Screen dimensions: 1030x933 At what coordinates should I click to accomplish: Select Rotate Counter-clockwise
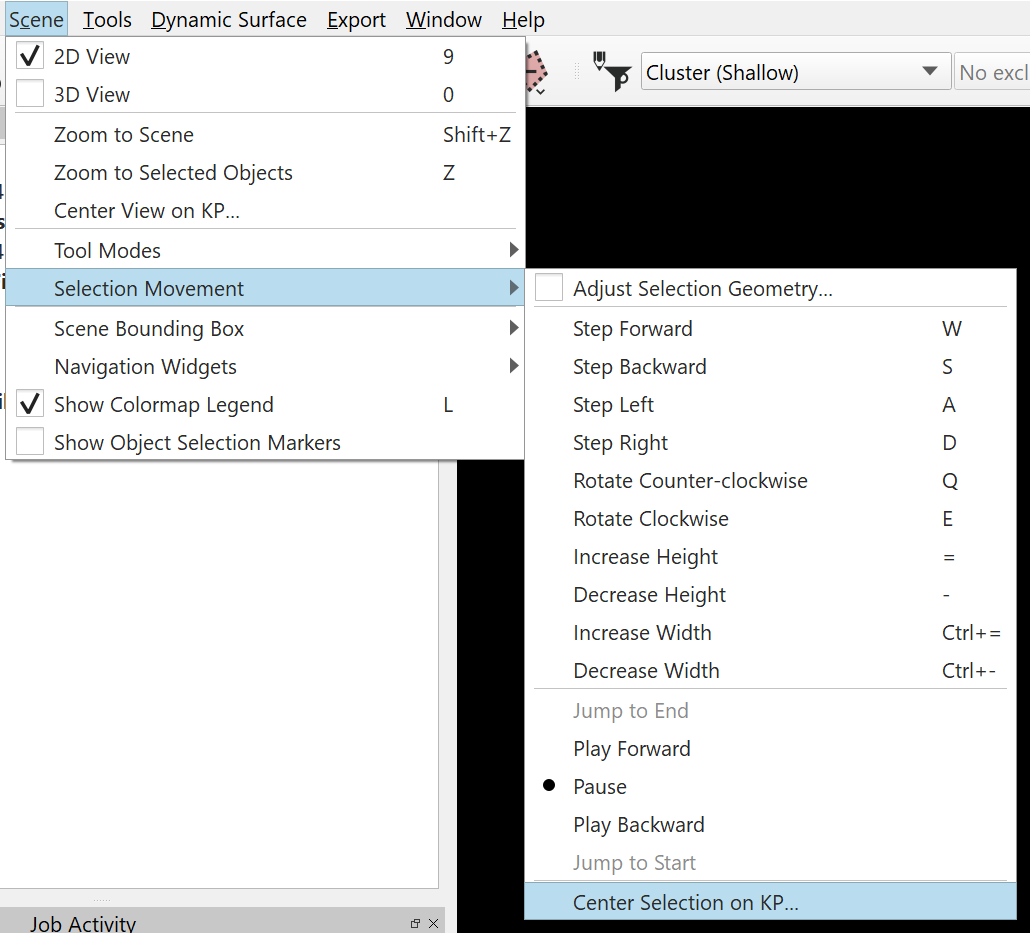pos(690,481)
